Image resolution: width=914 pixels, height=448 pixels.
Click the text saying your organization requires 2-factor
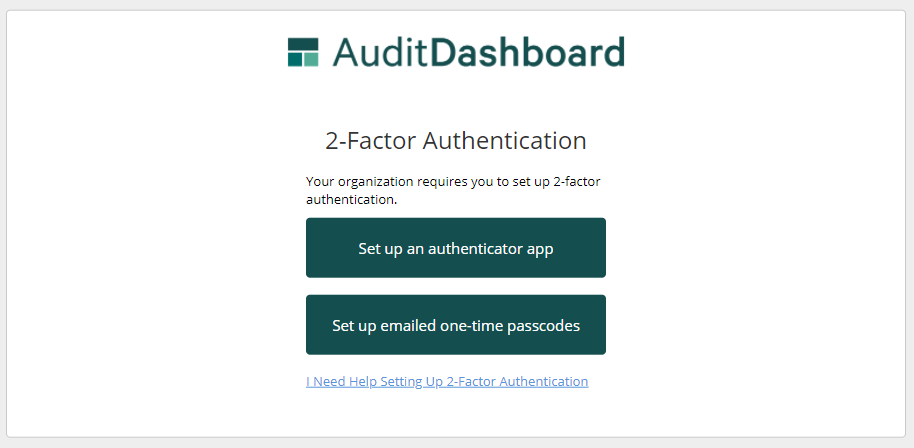(453, 190)
